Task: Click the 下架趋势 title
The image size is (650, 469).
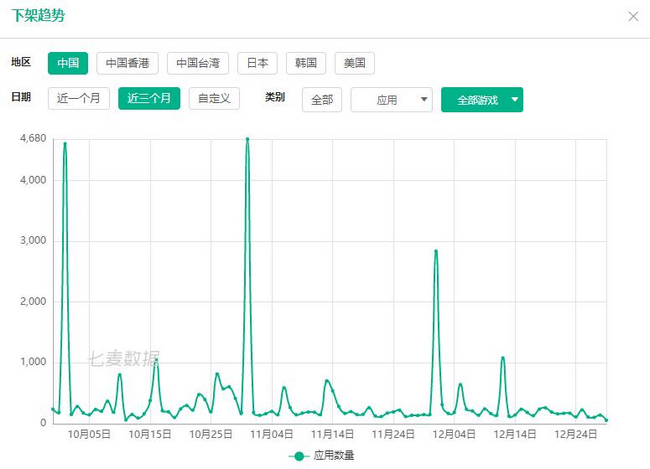Action: (x=38, y=16)
